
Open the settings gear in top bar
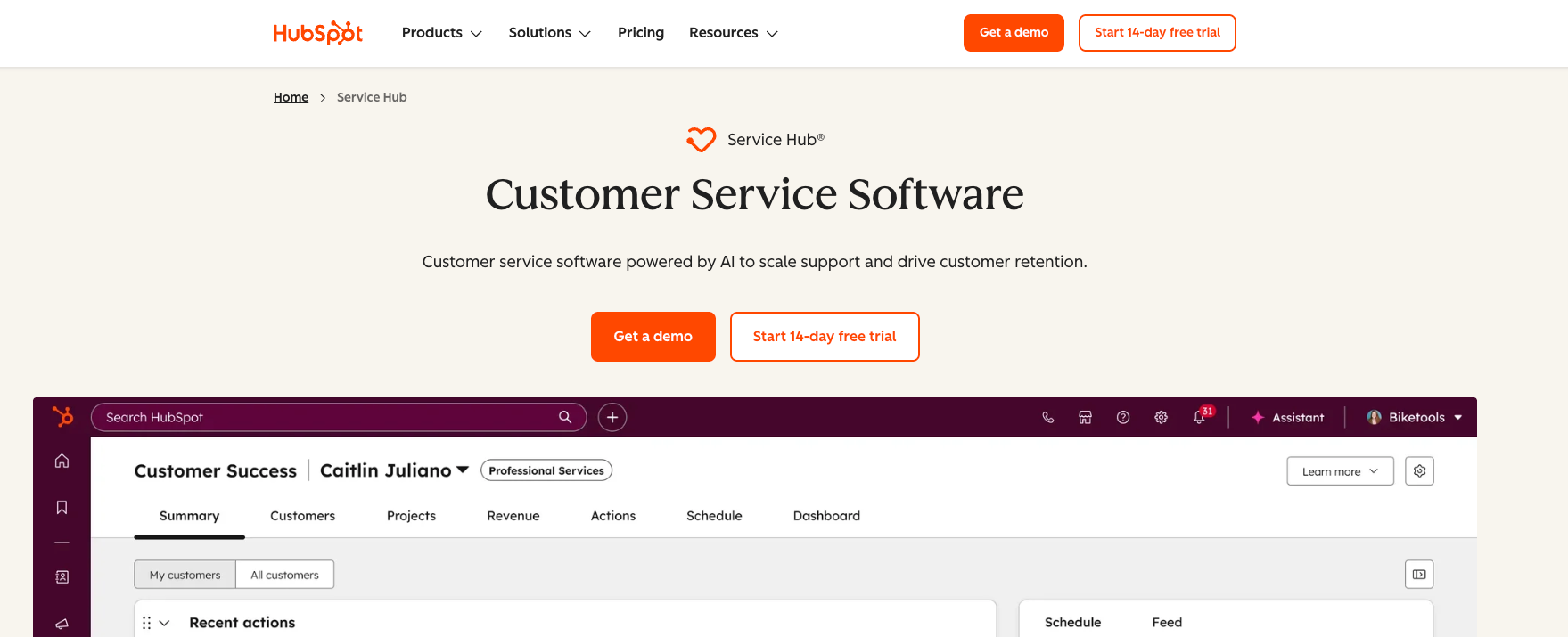(1161, 417)
